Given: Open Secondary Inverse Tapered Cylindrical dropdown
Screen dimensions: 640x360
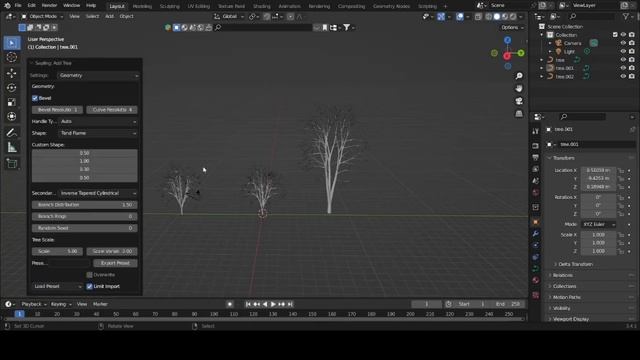Looking at the screenshot, I should click(x=98, y=193).
